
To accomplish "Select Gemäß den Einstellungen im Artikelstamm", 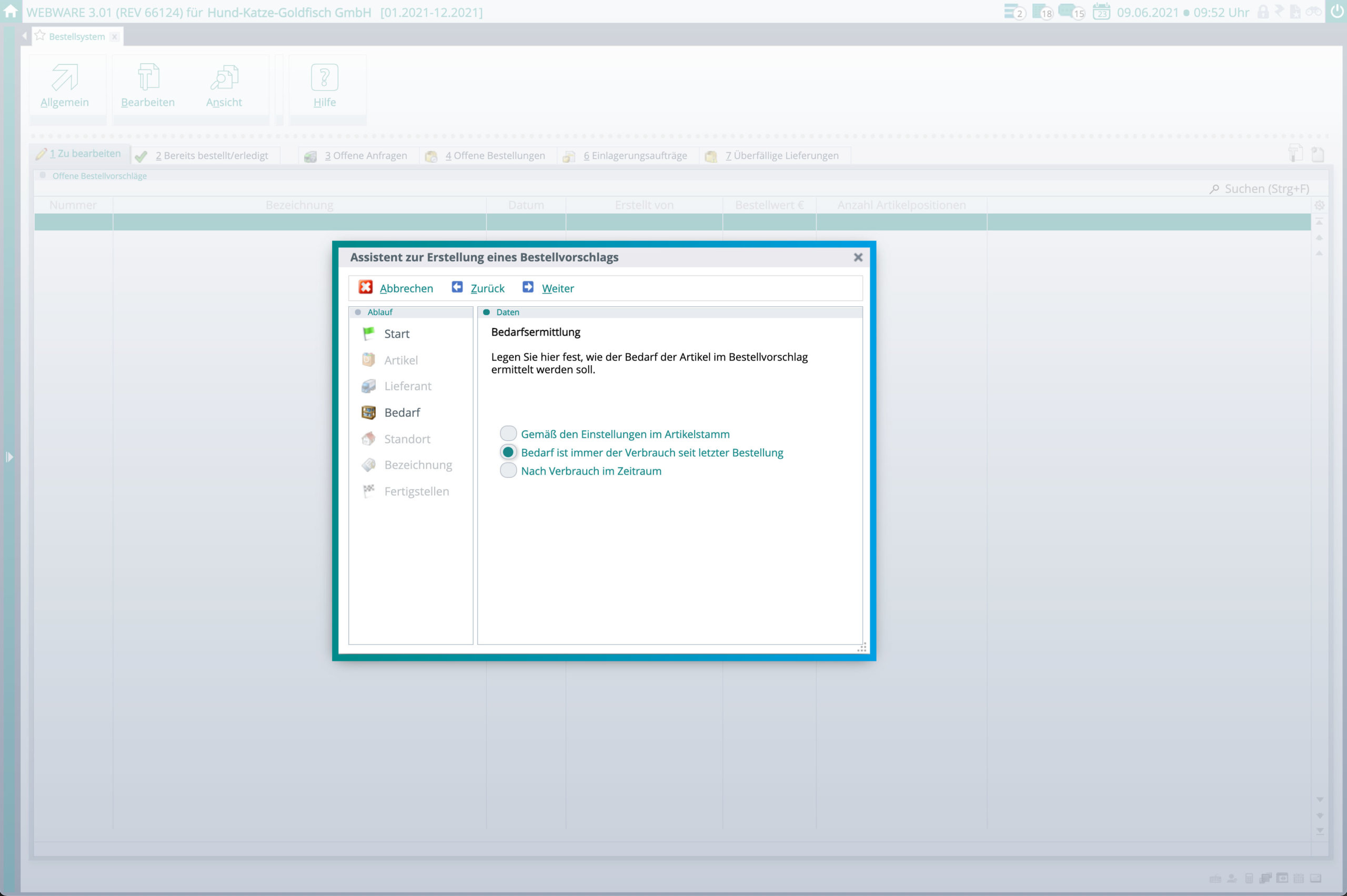I will [x=508, y=434].
